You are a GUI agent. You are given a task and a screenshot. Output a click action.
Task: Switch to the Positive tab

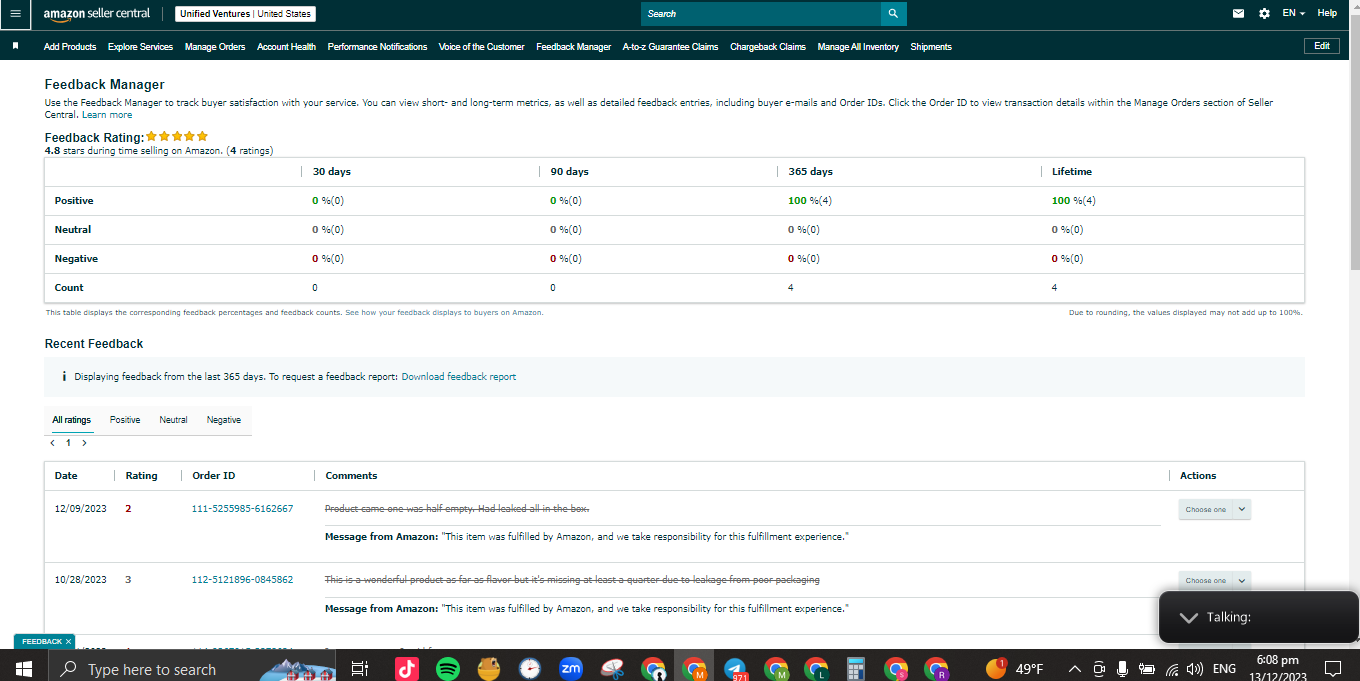click(x=125, y=420)
